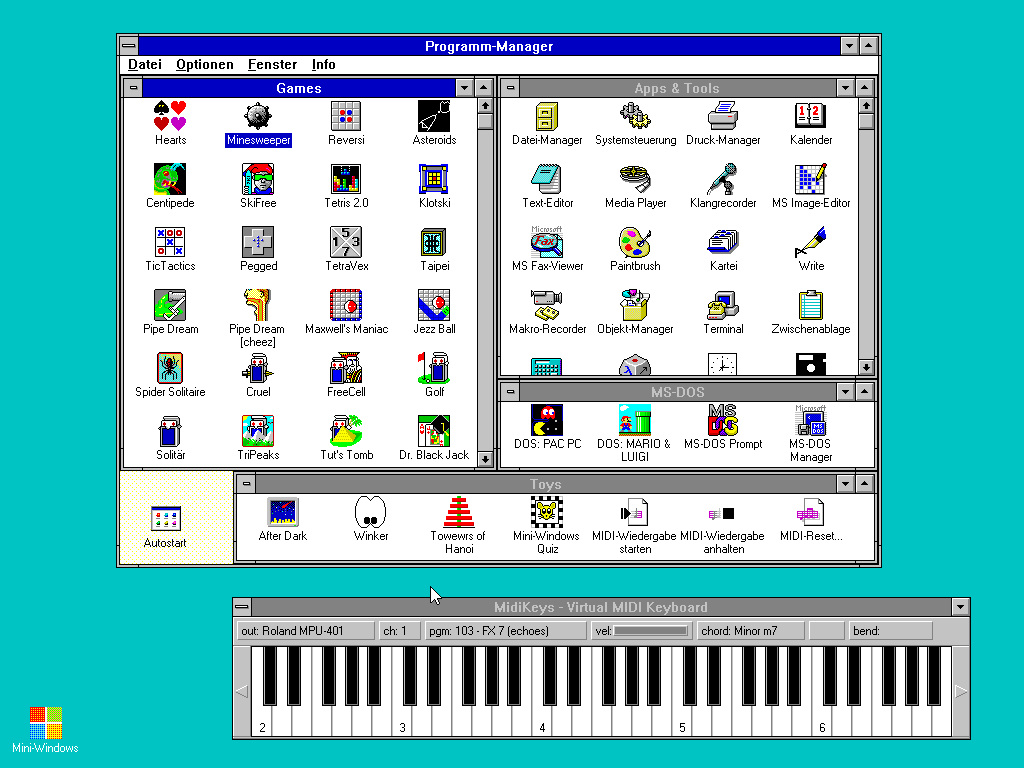Screen dimensions: 1024x768
Task: Open the Optionen menu
Action: point(204,64)
